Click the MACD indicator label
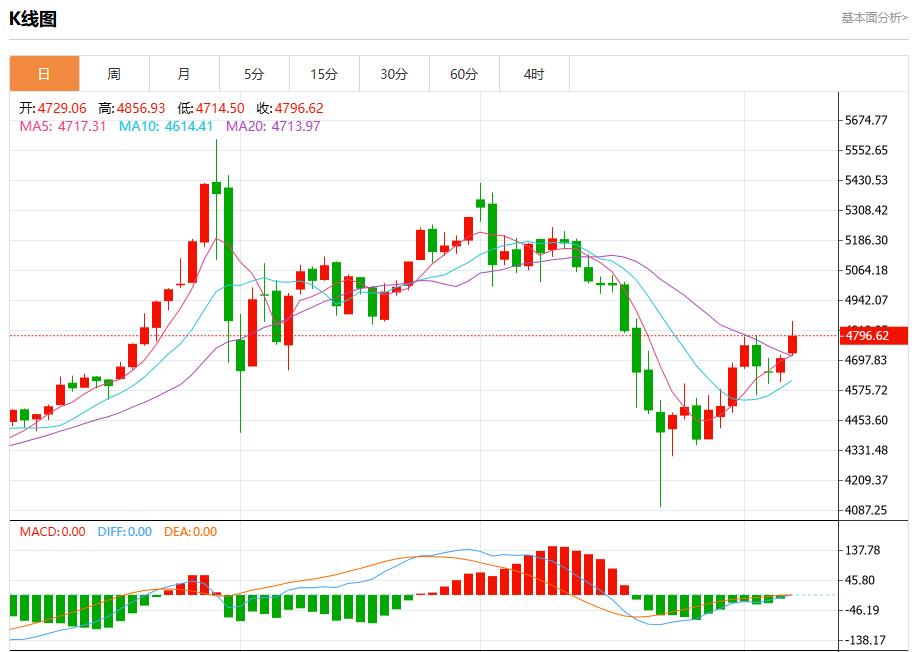Image resolution: width=916 pixels, height=652 pixels. [x=53, y=532]
